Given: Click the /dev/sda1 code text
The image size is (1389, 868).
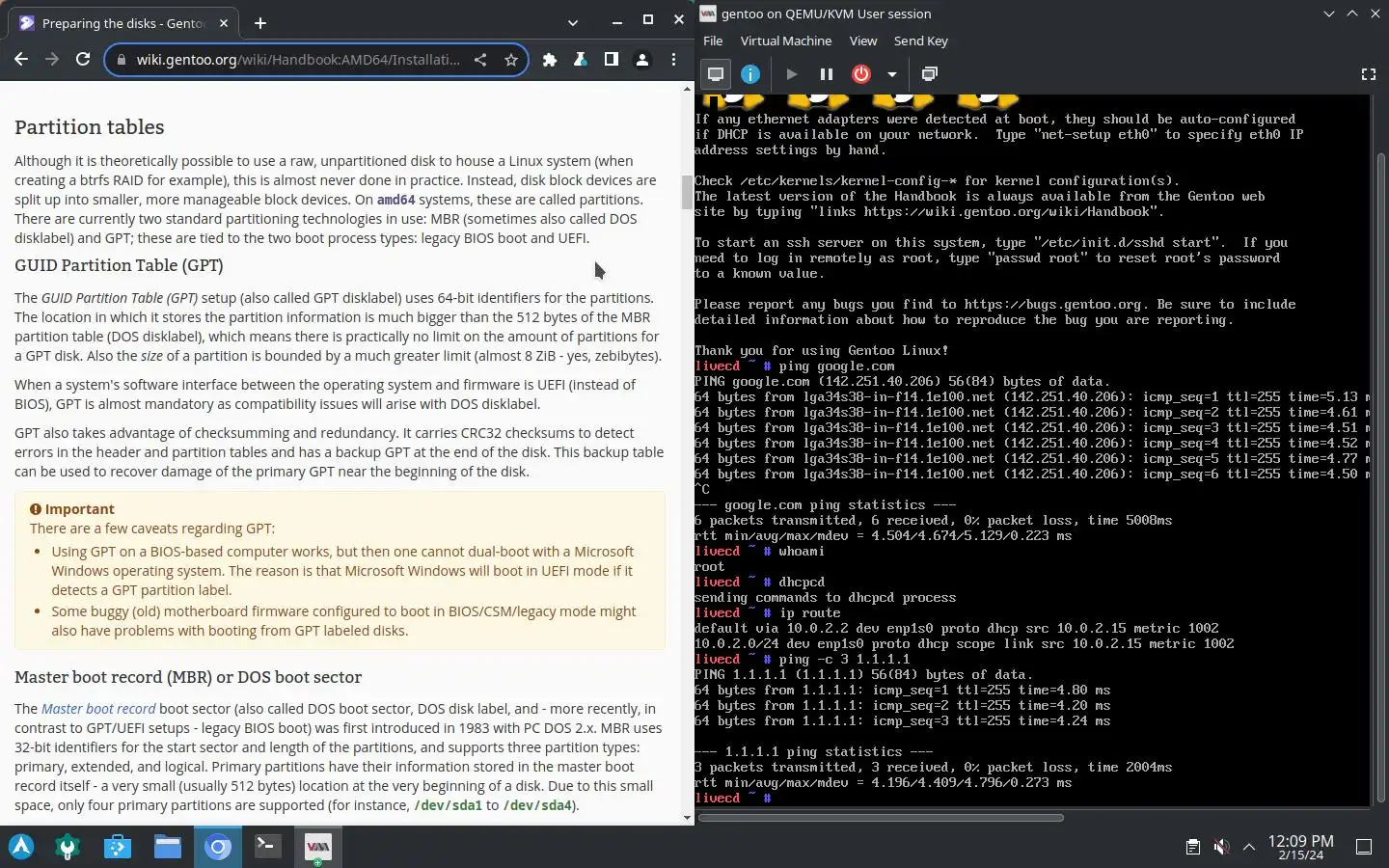Looking at the screenshot, I should 448,805.
